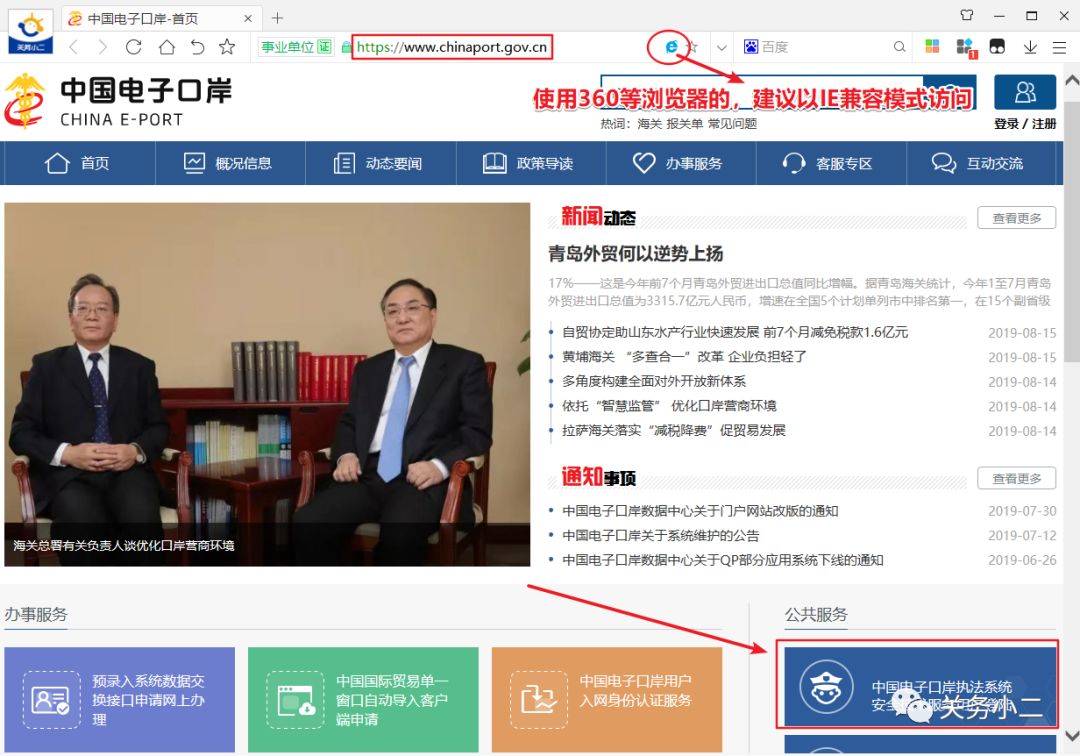This screenshot has height=756, width=1080.
Task: Click the address bar showing chinaport.gov.cn
Action: (450, 46)
